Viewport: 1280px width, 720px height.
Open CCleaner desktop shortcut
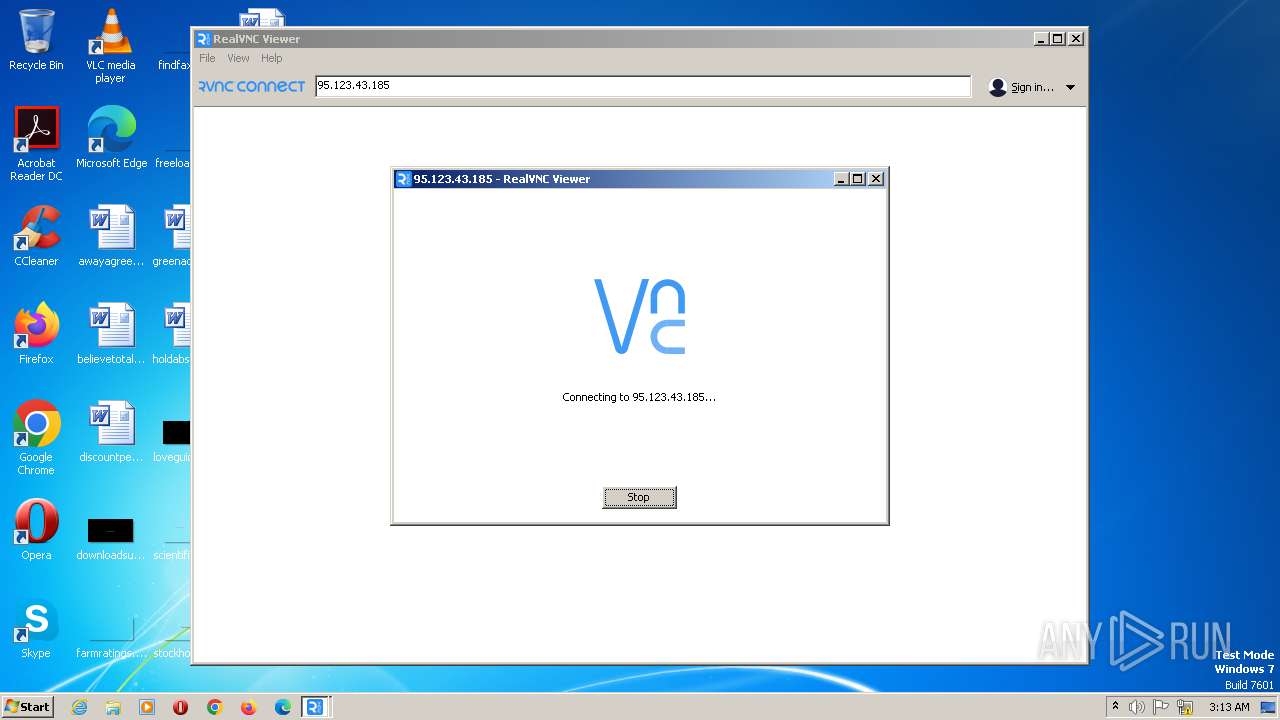36,236
